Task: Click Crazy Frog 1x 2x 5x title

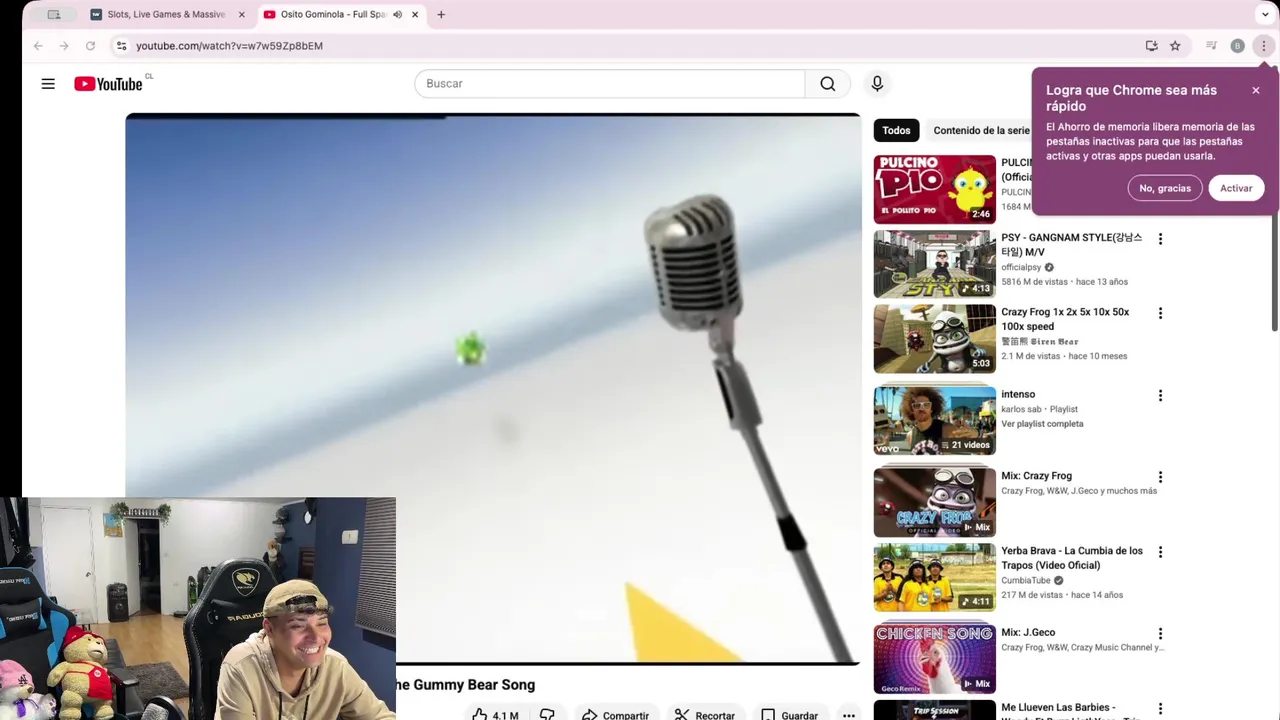Action: pos(1065,319)
